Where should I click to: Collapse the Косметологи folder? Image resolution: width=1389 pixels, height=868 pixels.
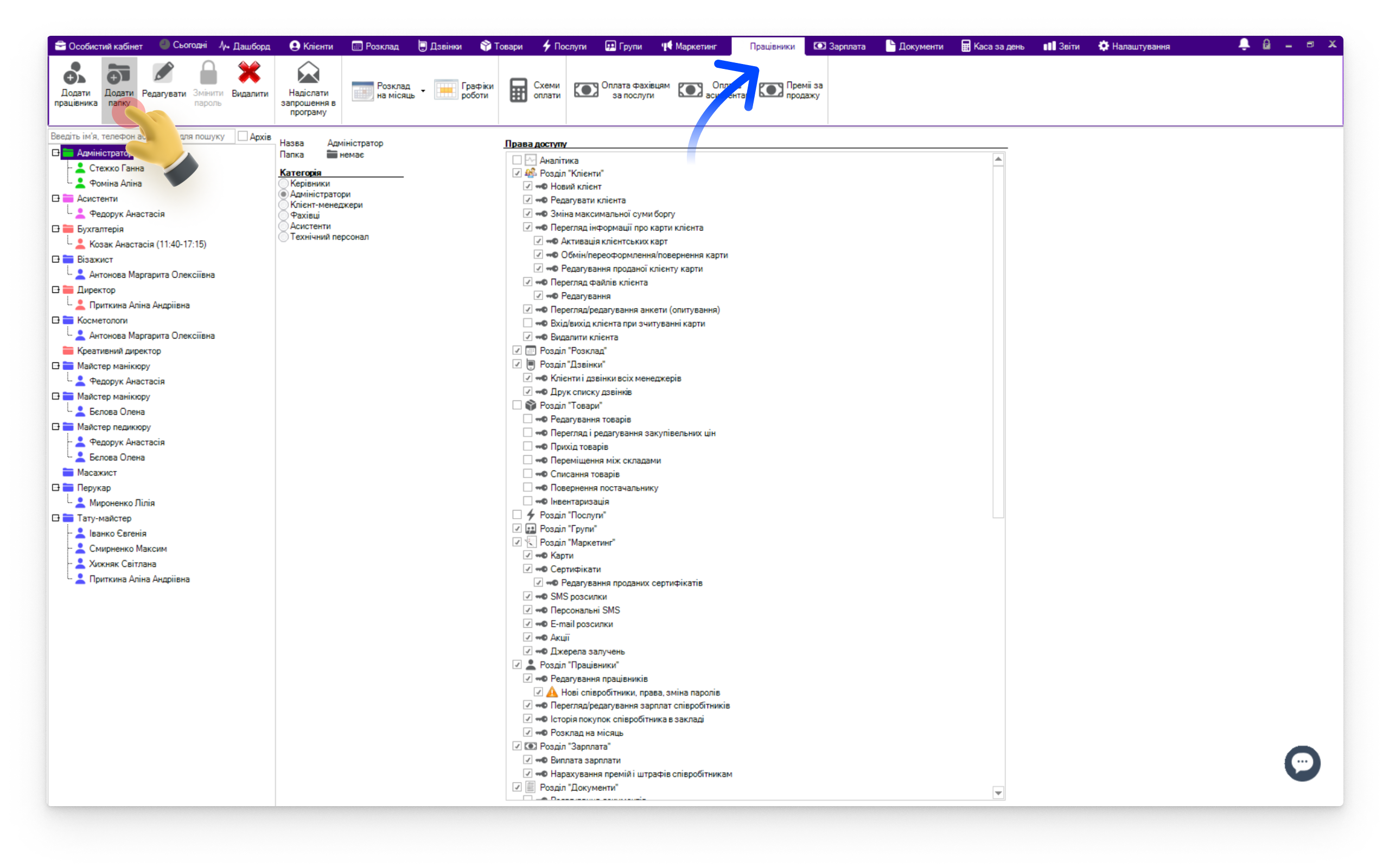[x=56, y=320]
